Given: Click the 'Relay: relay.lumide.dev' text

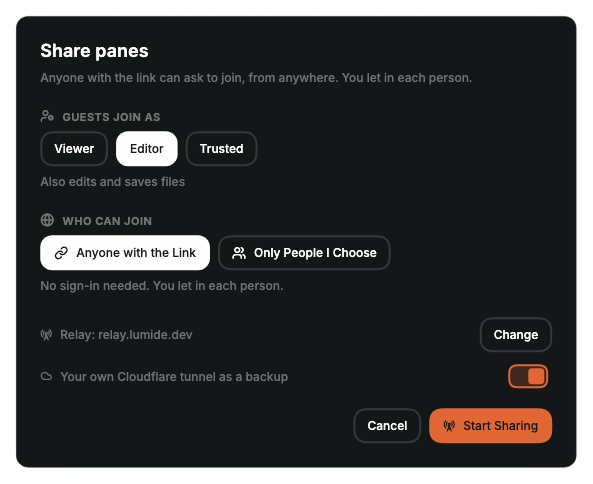Looking at the screenshot, I should 126,335.
